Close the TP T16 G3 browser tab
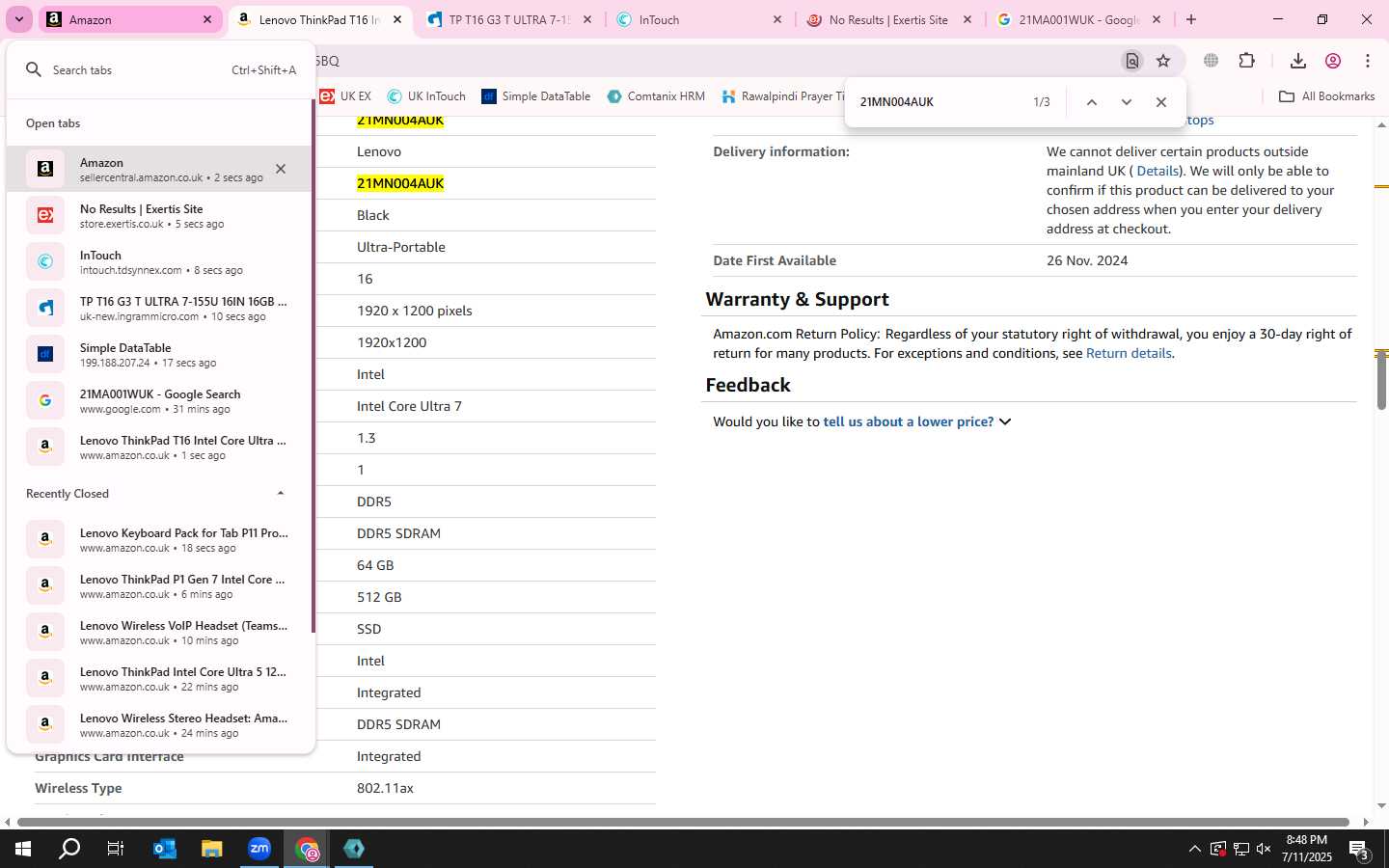The image size is (1389, 868). coord(587,19)
